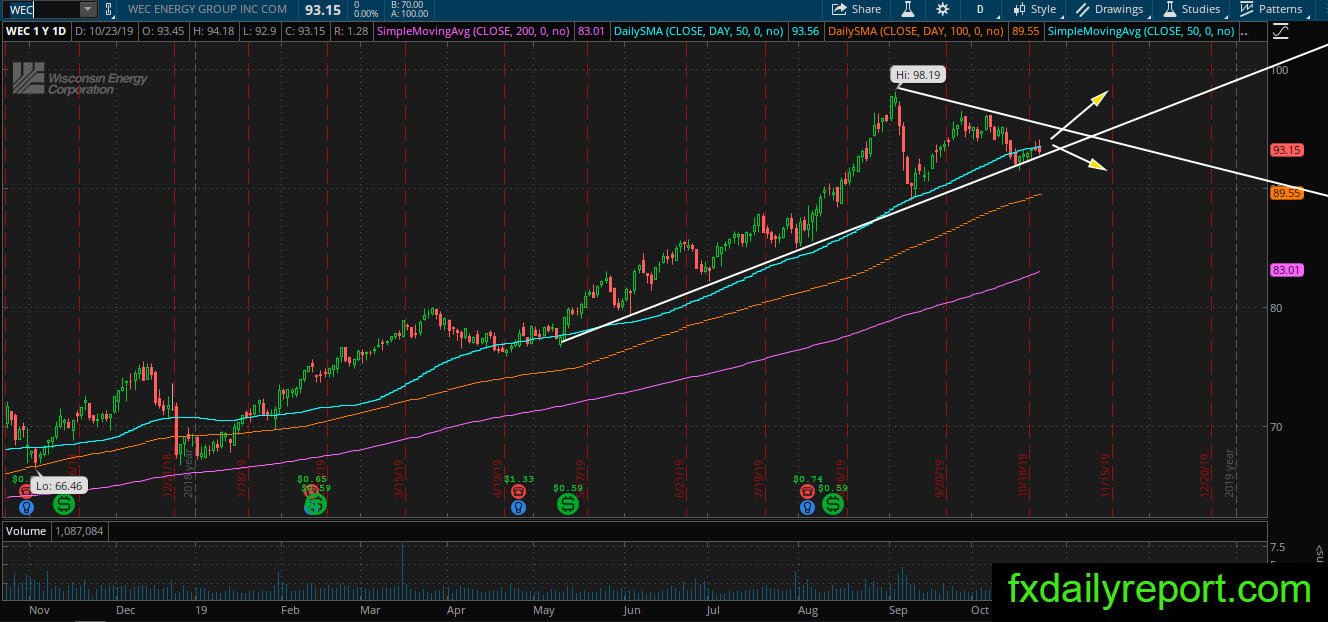
Task: Click the Share button
Action: pyautogui.click(x=857, y=9)
